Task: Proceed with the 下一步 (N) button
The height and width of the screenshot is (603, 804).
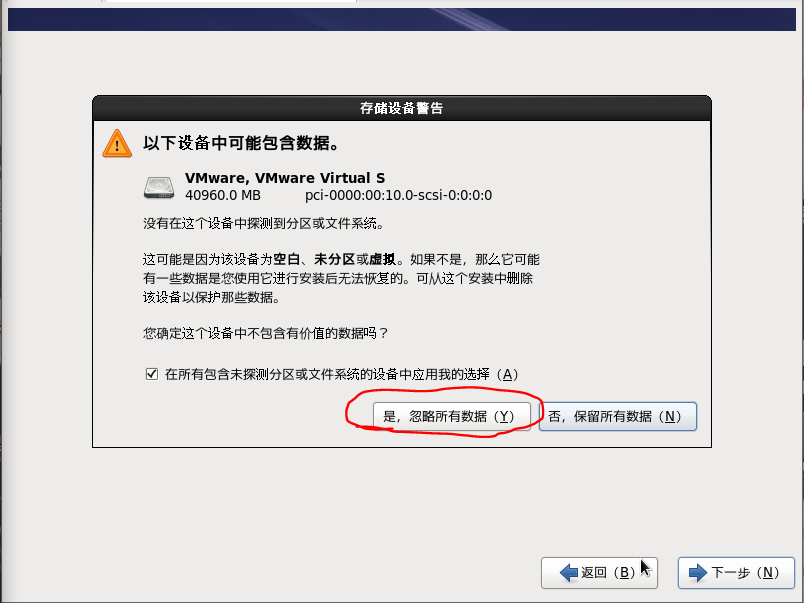Action: point(736,572)
